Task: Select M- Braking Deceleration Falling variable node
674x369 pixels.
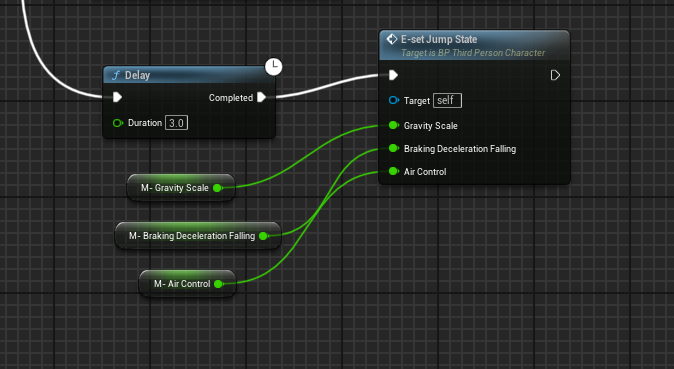Action: point(198,236)
